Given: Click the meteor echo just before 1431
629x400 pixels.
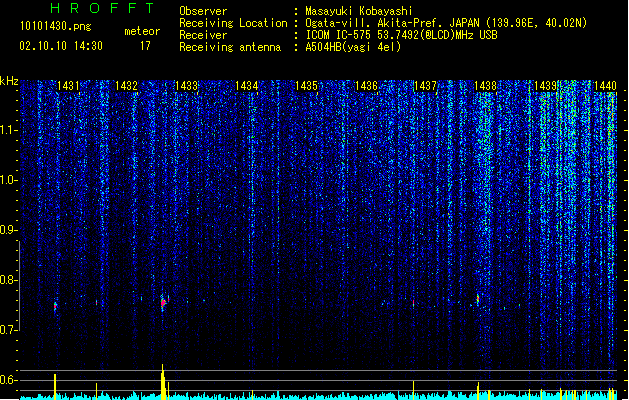Looking at the screenshot, I should tap(55, 307).
